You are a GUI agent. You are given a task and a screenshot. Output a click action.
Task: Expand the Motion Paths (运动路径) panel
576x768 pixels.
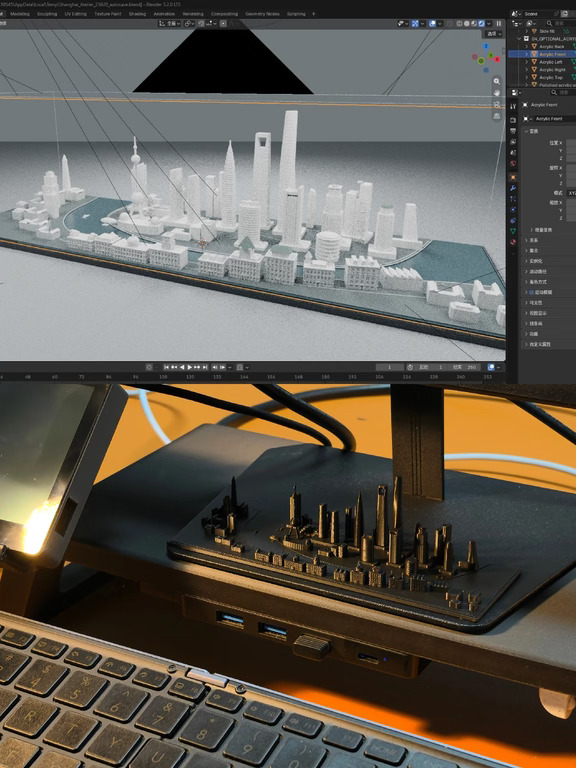pyautogui.click(x=536, y=271)
